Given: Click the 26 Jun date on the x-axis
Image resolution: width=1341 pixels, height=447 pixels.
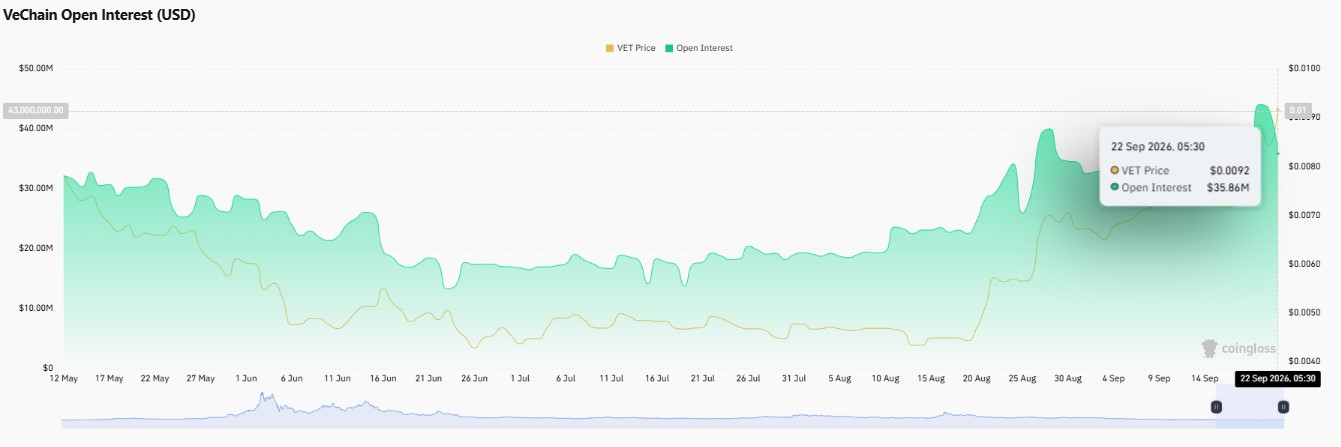Looking at the screenshot, I should pyautogui.click(x=474, y=379).
